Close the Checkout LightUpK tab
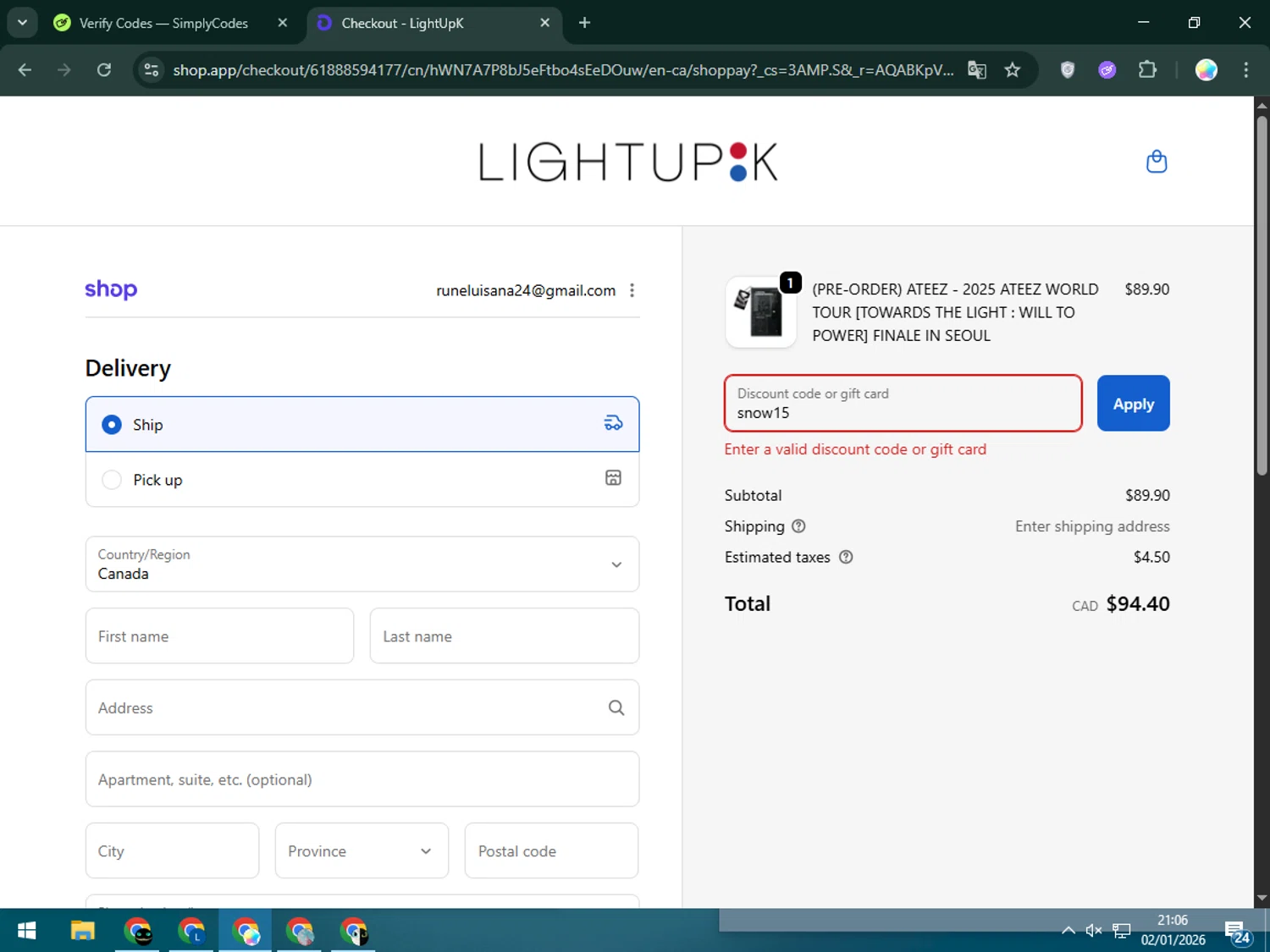1270x952 pixels. click(x=545, y=23)
